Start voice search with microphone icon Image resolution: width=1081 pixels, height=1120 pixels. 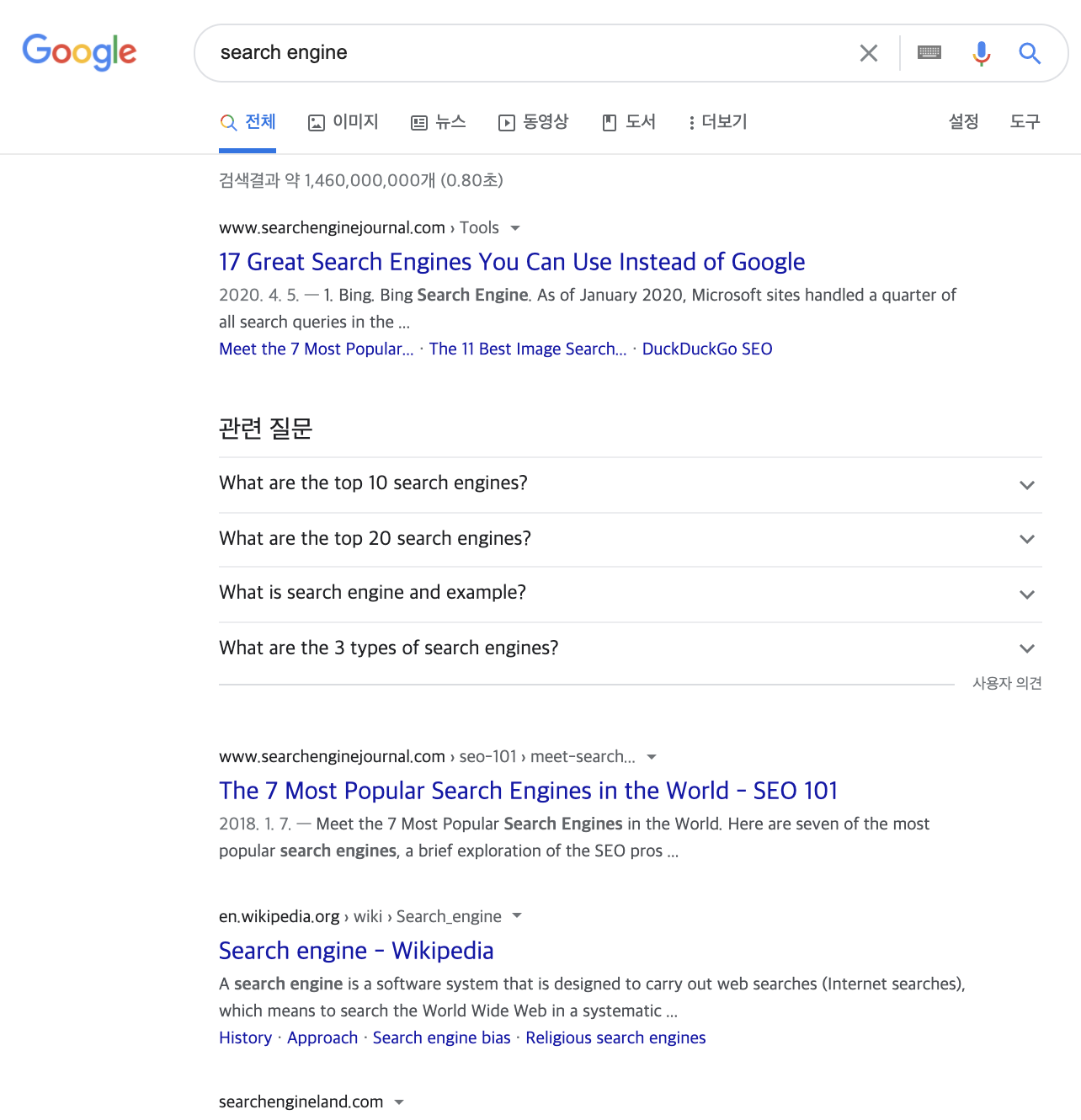981,53
